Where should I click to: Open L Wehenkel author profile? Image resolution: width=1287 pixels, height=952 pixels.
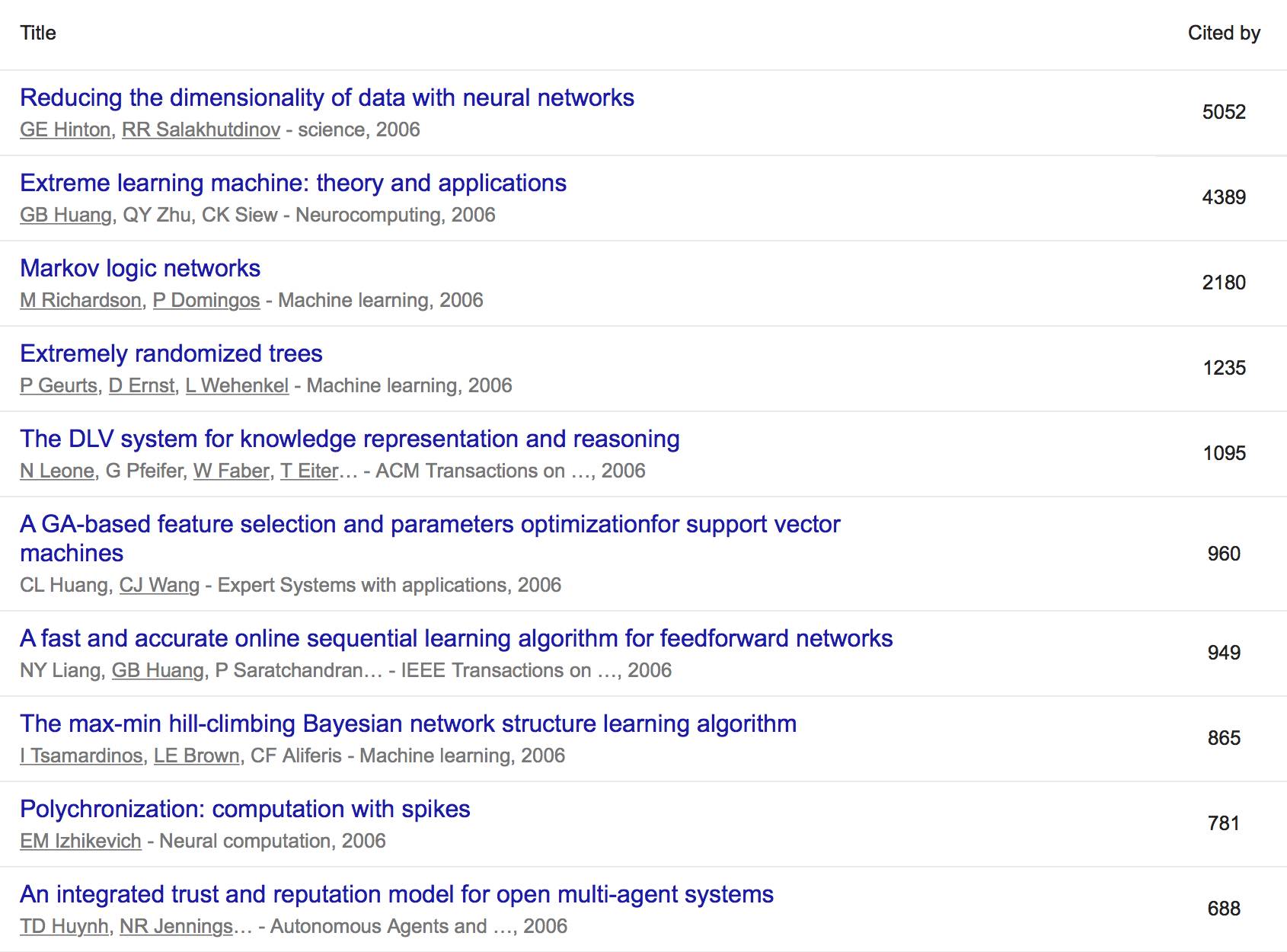point(237,386)
